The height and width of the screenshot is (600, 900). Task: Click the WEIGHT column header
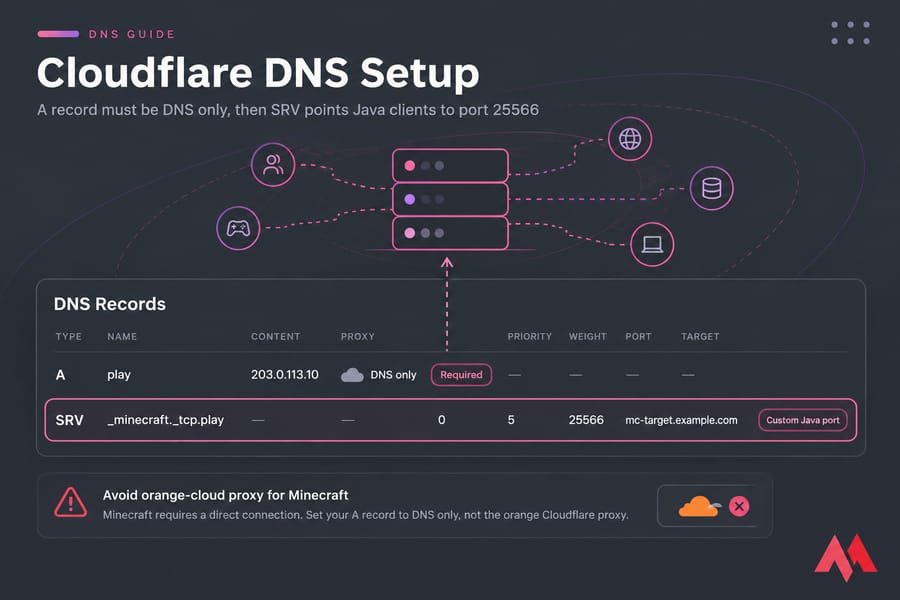(x=588, y=336)
